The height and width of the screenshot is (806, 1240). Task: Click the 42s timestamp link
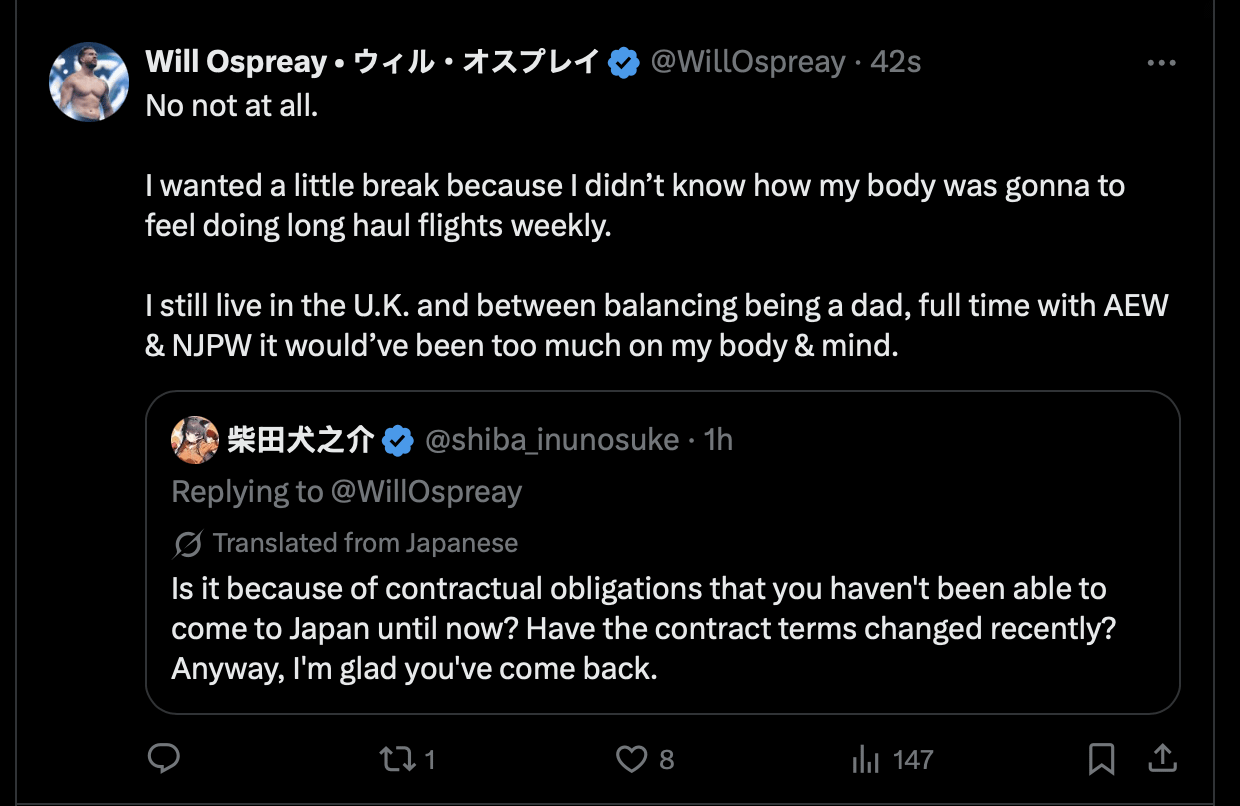coord(896,63)
